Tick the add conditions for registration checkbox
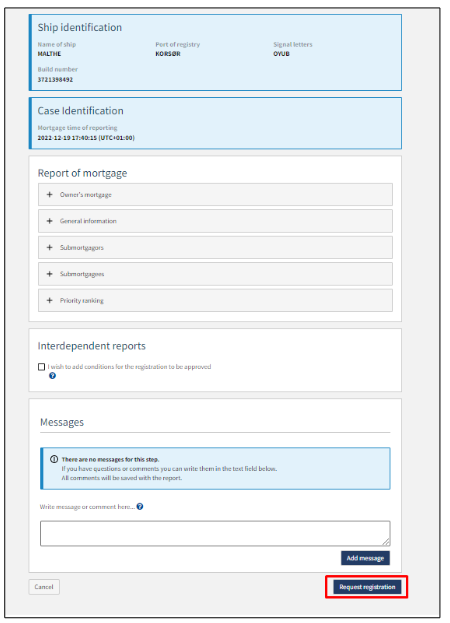This screenshot has height=623, width=450. point(41,367)
